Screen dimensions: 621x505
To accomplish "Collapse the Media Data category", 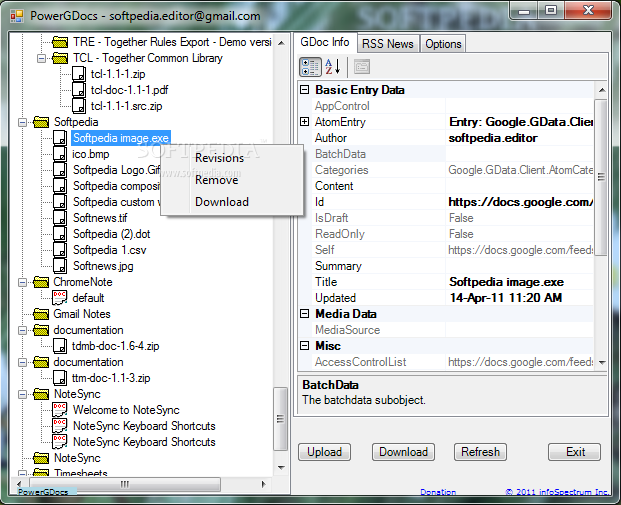I will coord(304,314).
